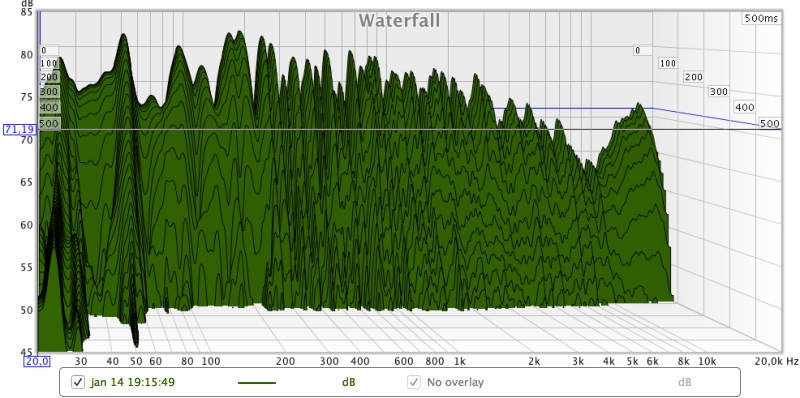The height and width of the screenshot is (398, 800).
Task: Click the 20,0k Hz axis end label
Action: point(776,361)
